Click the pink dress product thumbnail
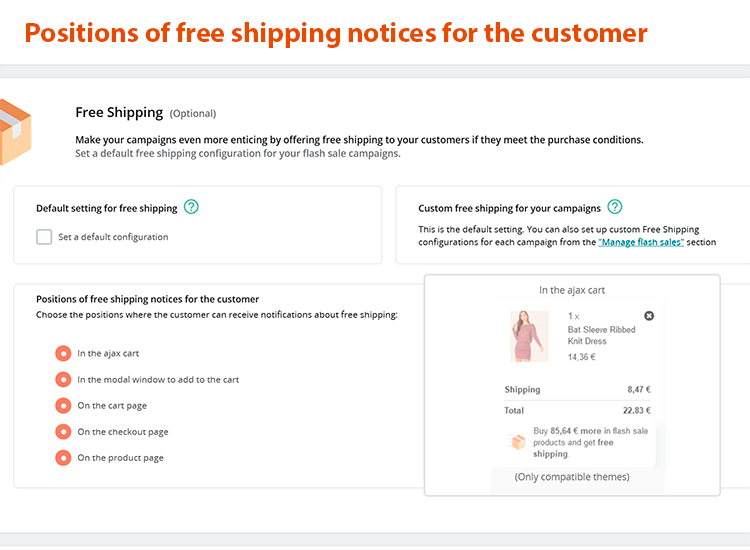Viewport: 750px width, 550px height. 529,336
